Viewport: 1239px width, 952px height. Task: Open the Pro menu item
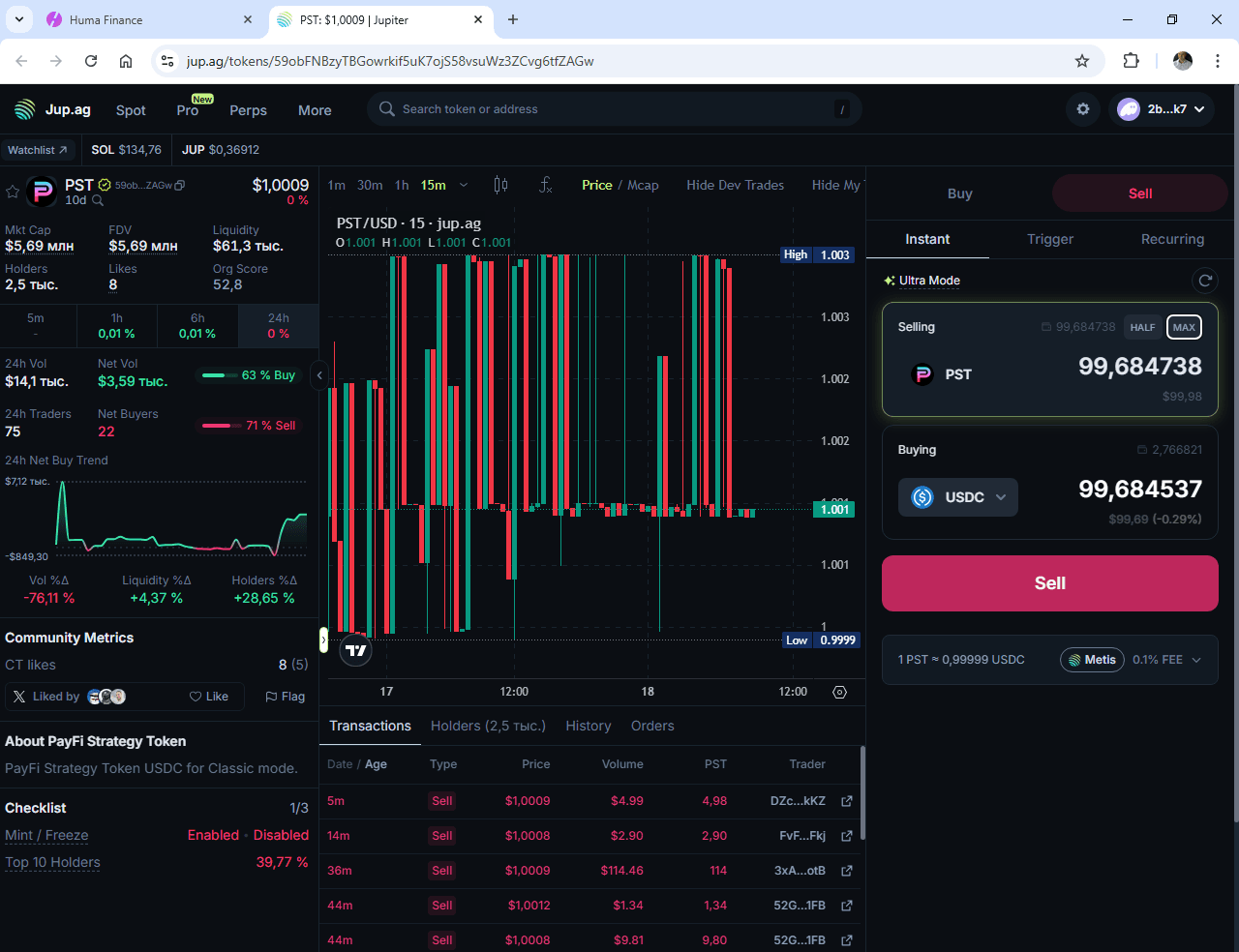[x=189, y=110]
